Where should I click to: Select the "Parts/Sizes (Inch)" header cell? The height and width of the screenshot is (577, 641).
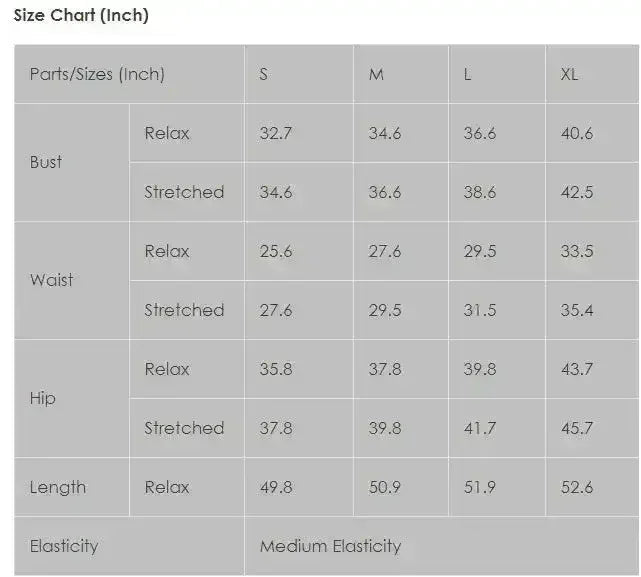pyautogui.click(x=97, y=74)
